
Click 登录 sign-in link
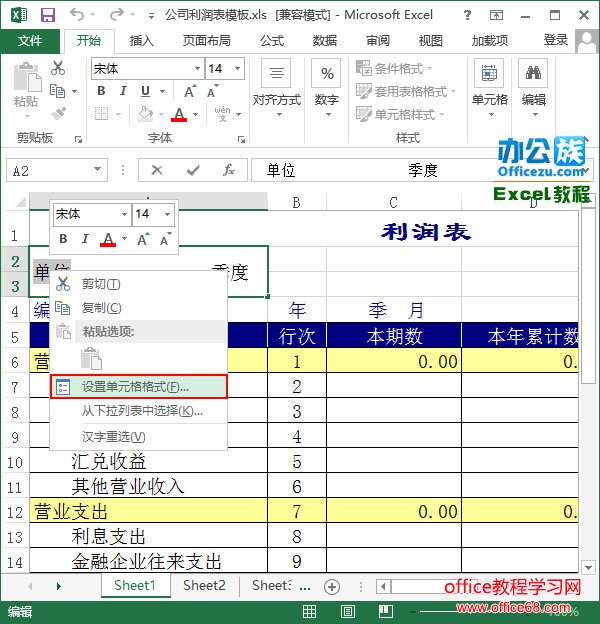coord(555,39)
